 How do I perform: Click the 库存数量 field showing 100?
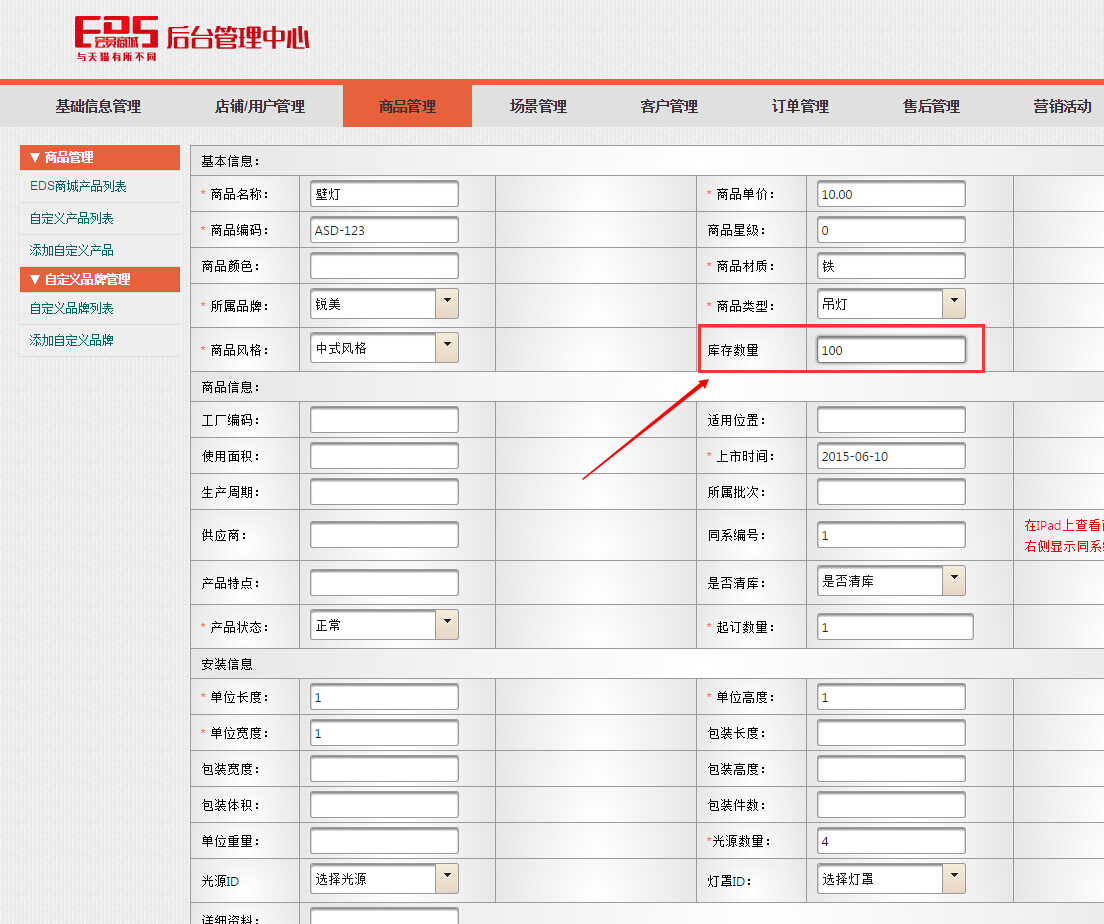point(891,349)
